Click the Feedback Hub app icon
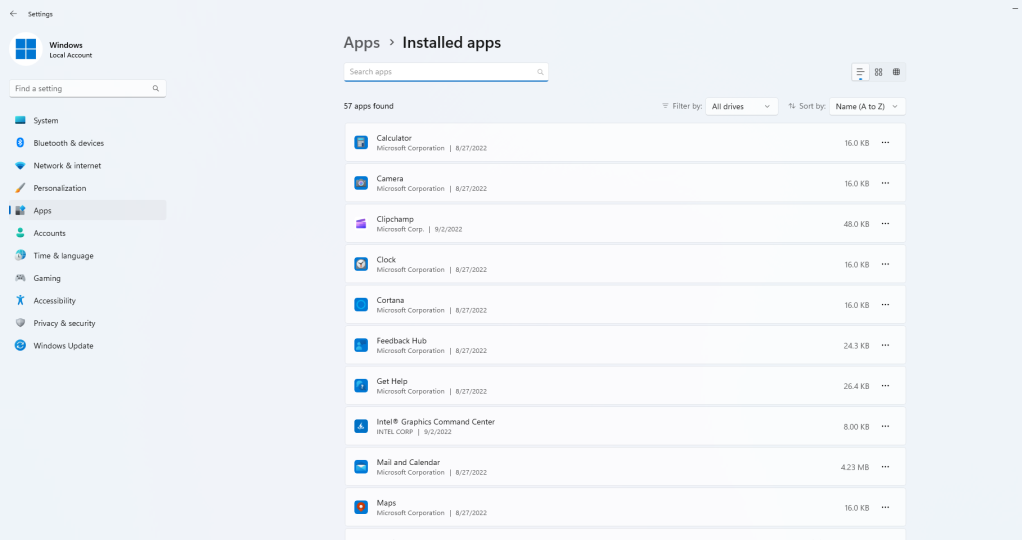Viewport: 1022px width, 540px height. tap(361, 345)
